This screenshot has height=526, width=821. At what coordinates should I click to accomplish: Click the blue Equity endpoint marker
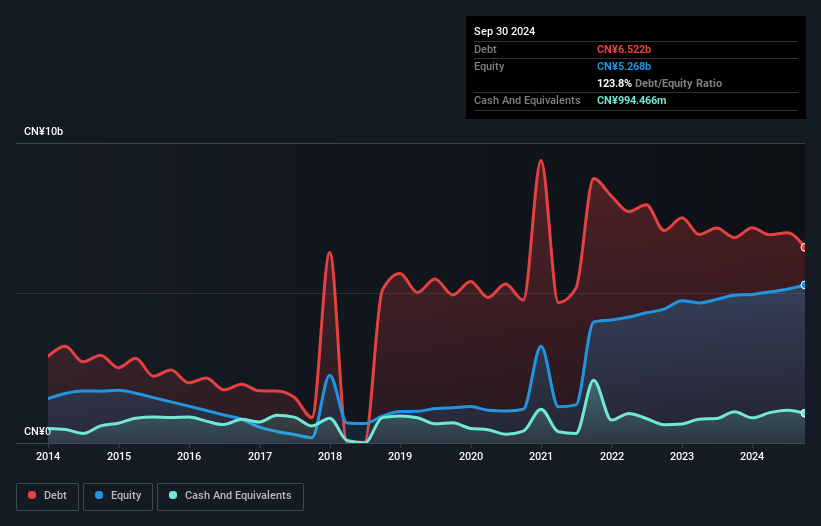pyautogui.click(x=804, y=285)
